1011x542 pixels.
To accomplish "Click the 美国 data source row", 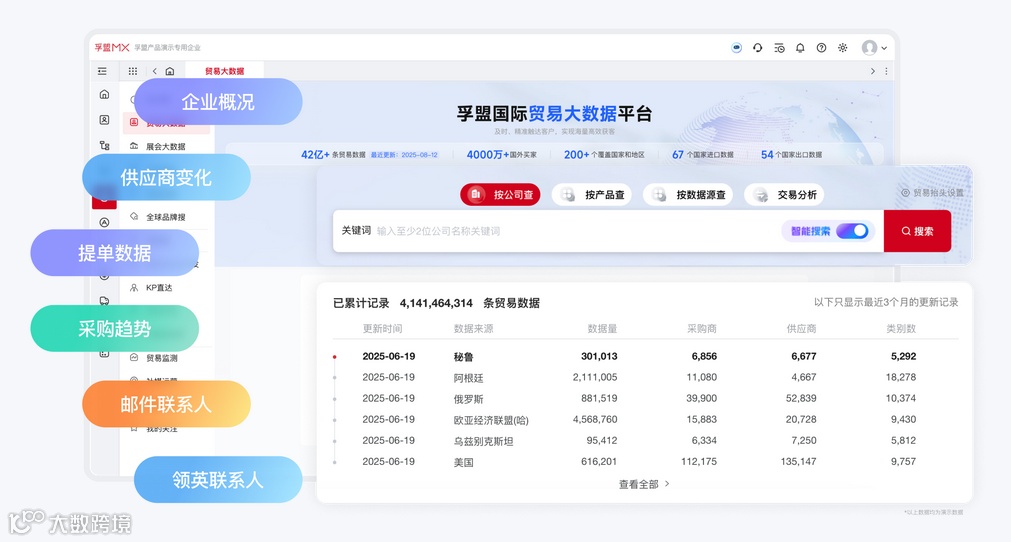I will [645, 462].
